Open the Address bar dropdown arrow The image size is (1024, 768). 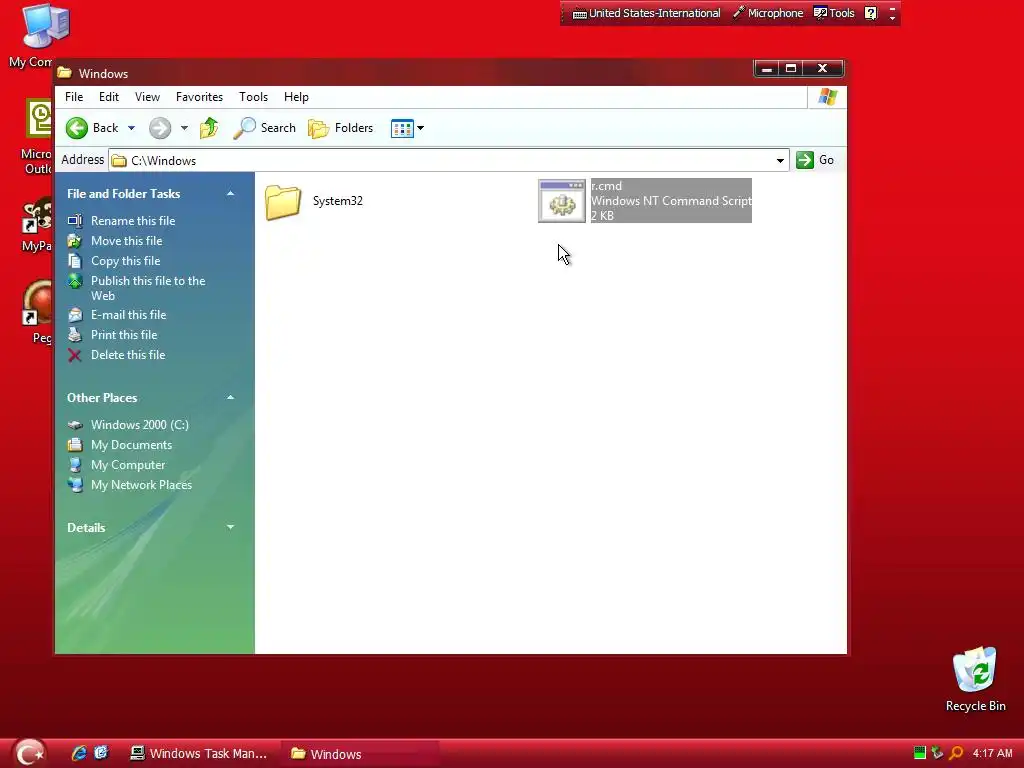click(780, 161)
